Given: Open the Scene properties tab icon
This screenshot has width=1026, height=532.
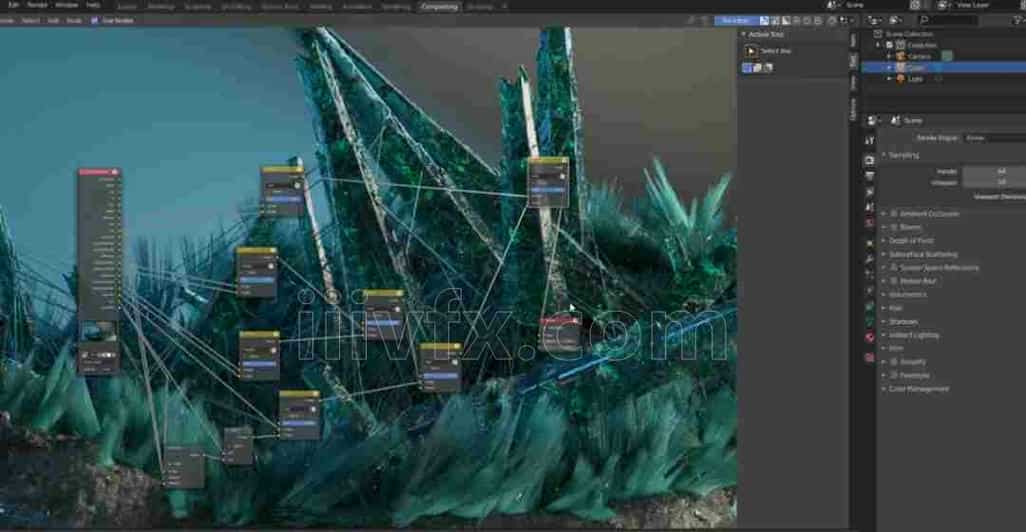Looking at the screenshot, I should (869, 207).
